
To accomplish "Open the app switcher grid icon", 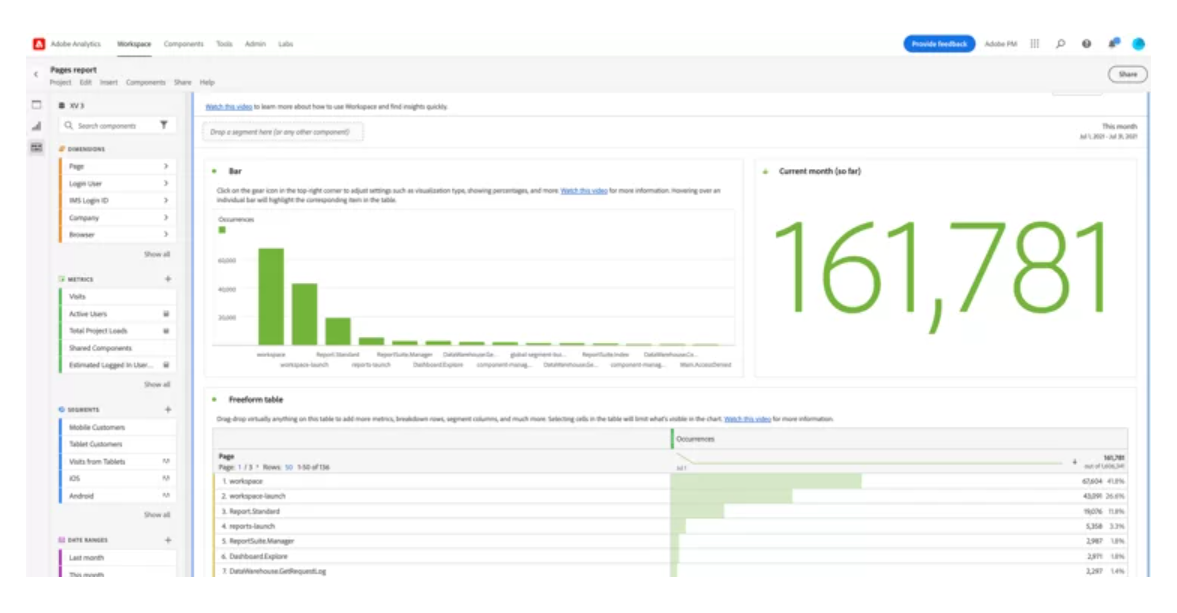I will coord(1034,44).
